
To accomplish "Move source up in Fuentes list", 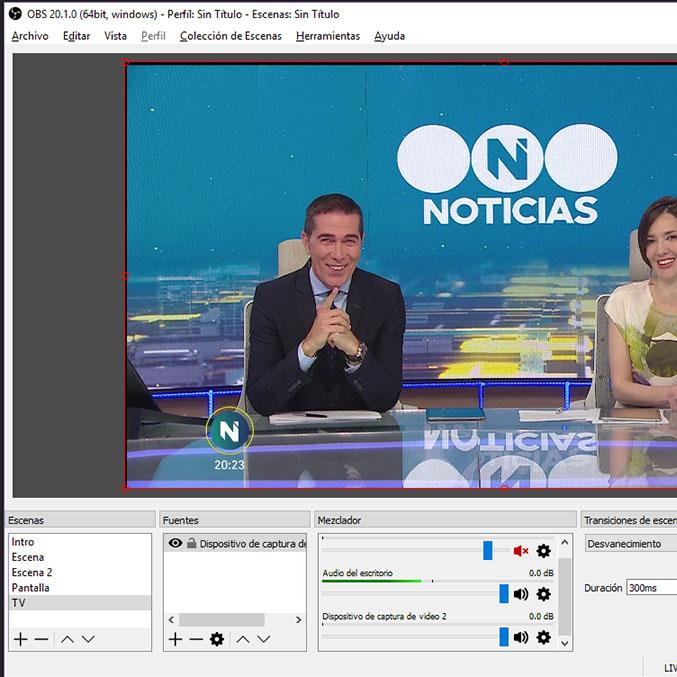I will point(243,639).
